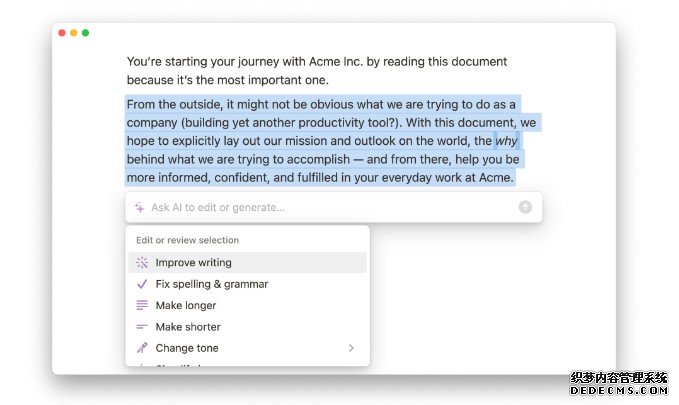Viewport: 679px width, 405px height.
Task: Open the "Change tone" menu entry
Action: [x=187, y=348]
